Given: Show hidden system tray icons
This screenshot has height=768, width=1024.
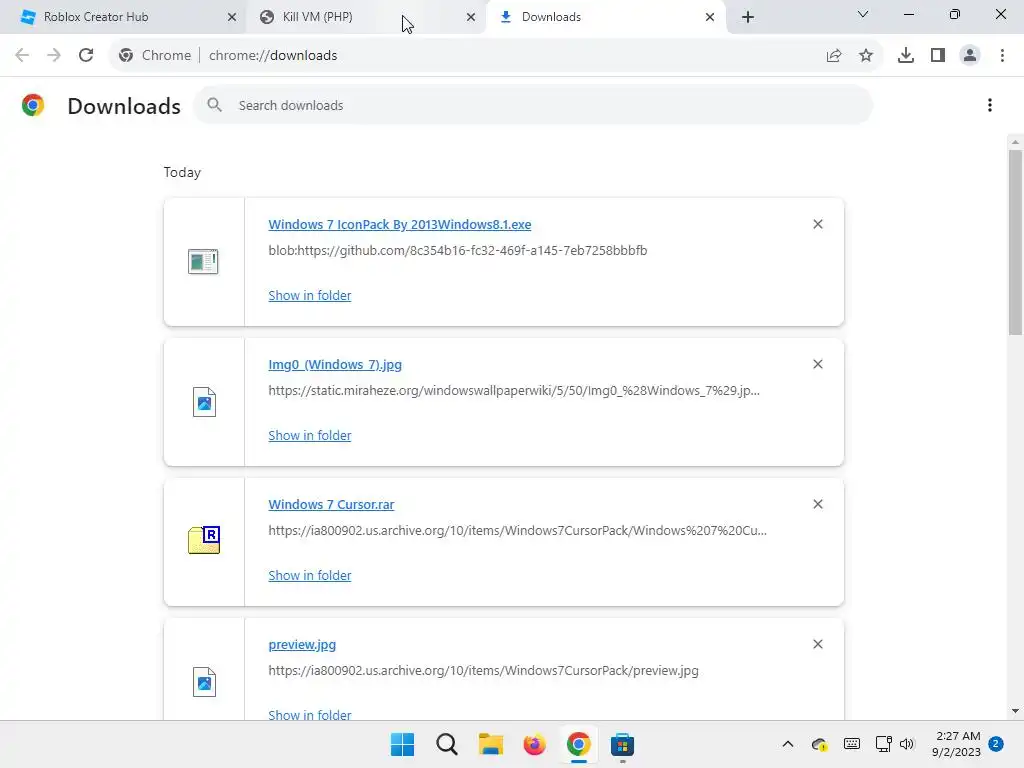Looking at the screenshot, I should point(788,744).
